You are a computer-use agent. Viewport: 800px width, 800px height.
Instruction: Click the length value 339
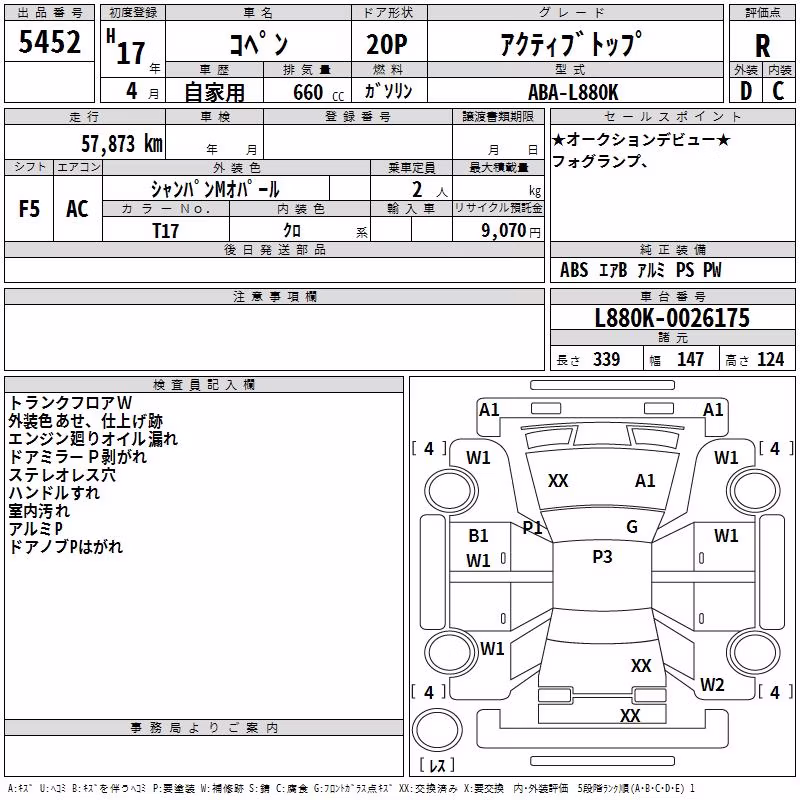tap(607, 360)
